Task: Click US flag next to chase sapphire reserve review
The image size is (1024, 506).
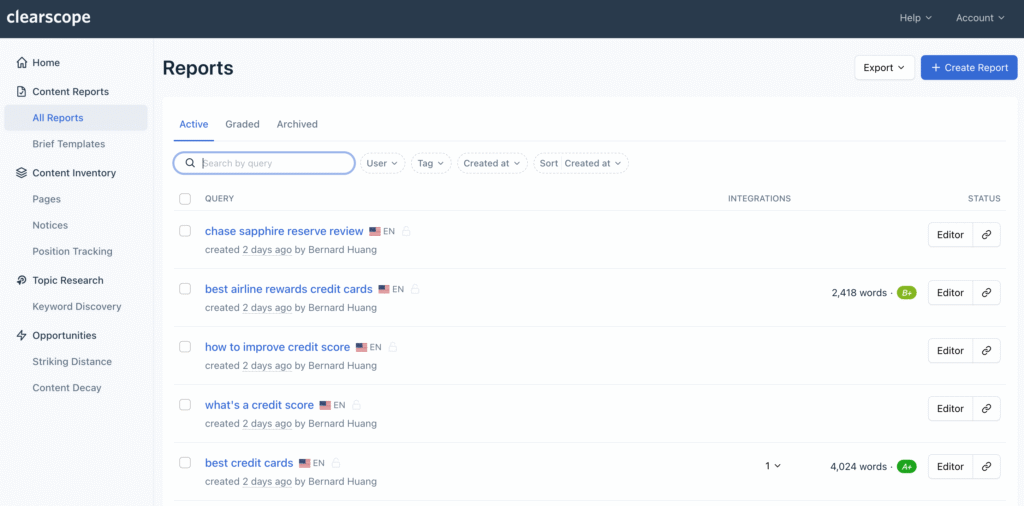Action: coord(375,231)
